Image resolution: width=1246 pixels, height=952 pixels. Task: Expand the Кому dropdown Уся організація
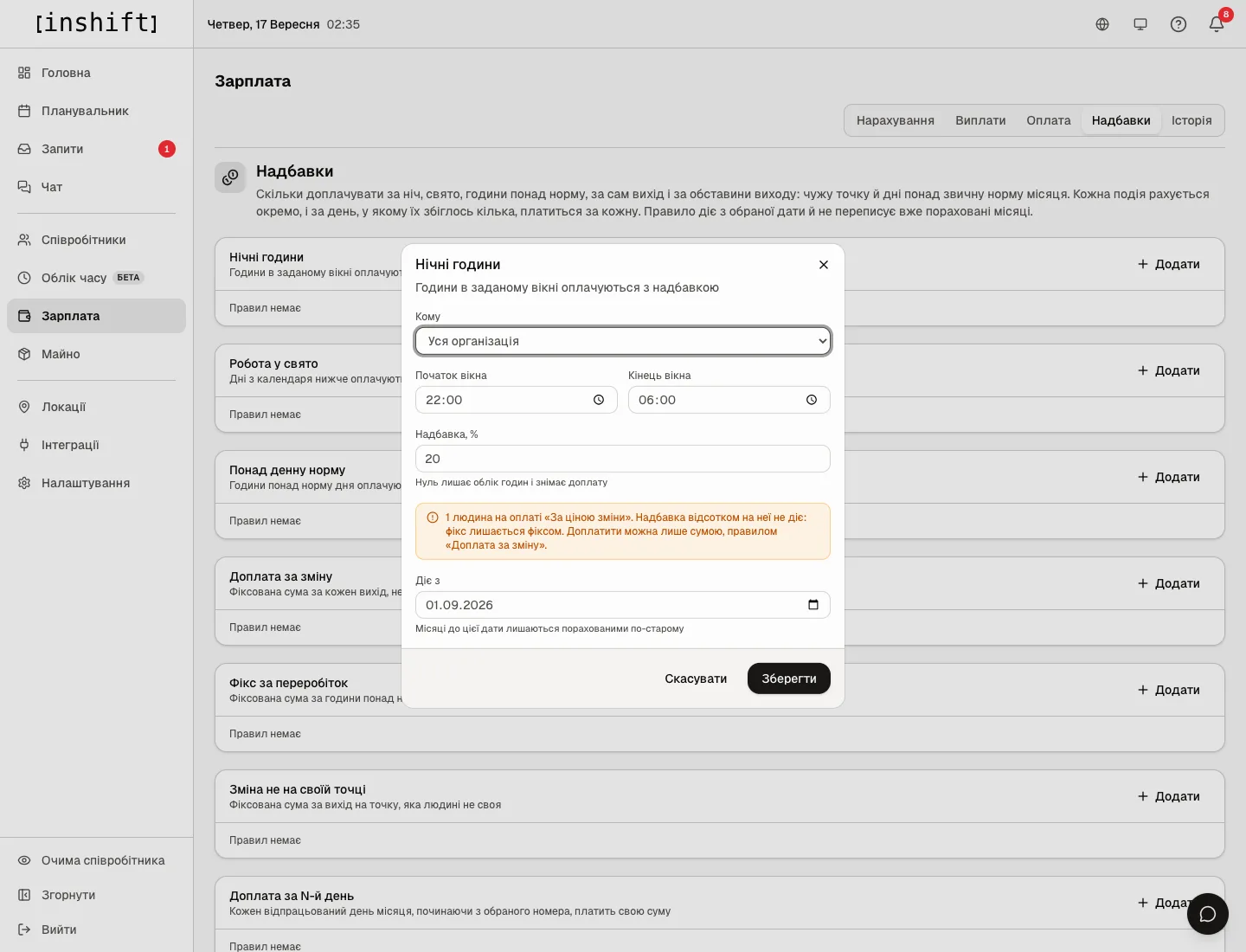(x=623, y=341)
